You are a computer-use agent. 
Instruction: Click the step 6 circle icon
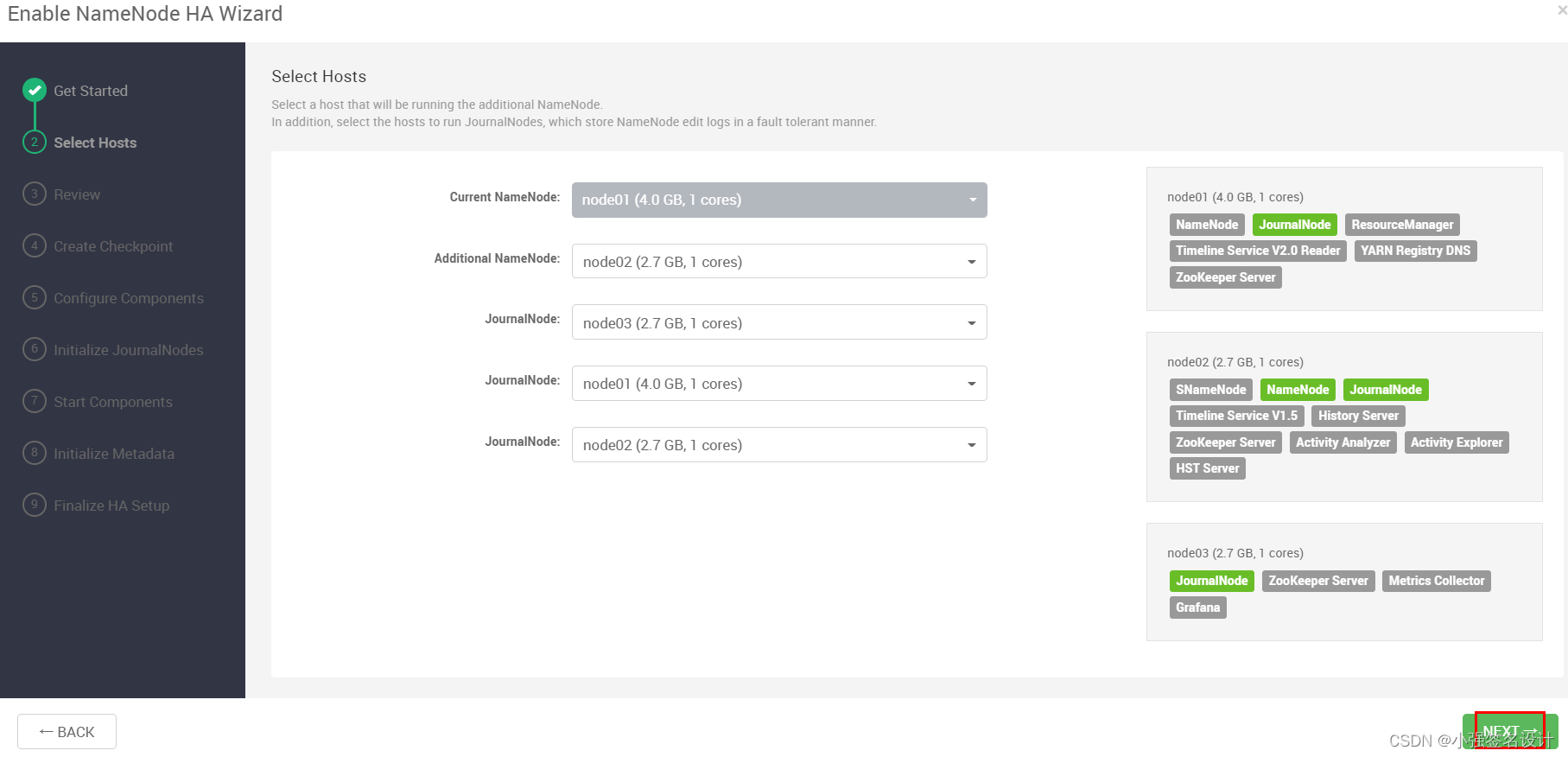pos(35,349)
